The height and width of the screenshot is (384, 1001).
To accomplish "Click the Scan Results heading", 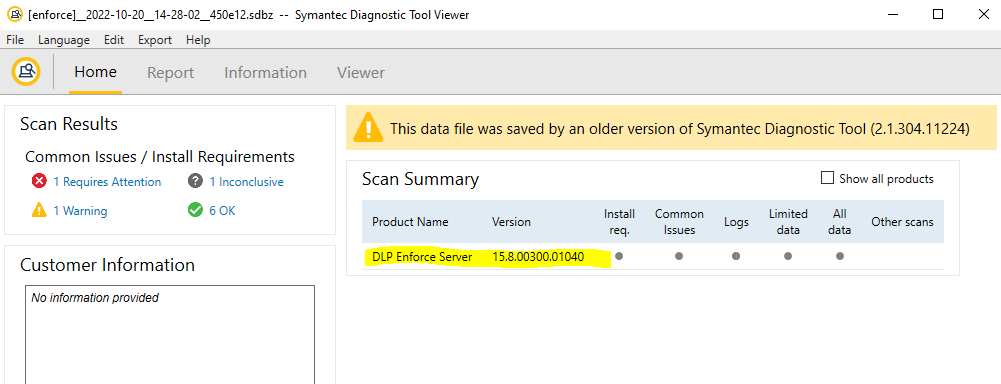I will click(69, 124).
